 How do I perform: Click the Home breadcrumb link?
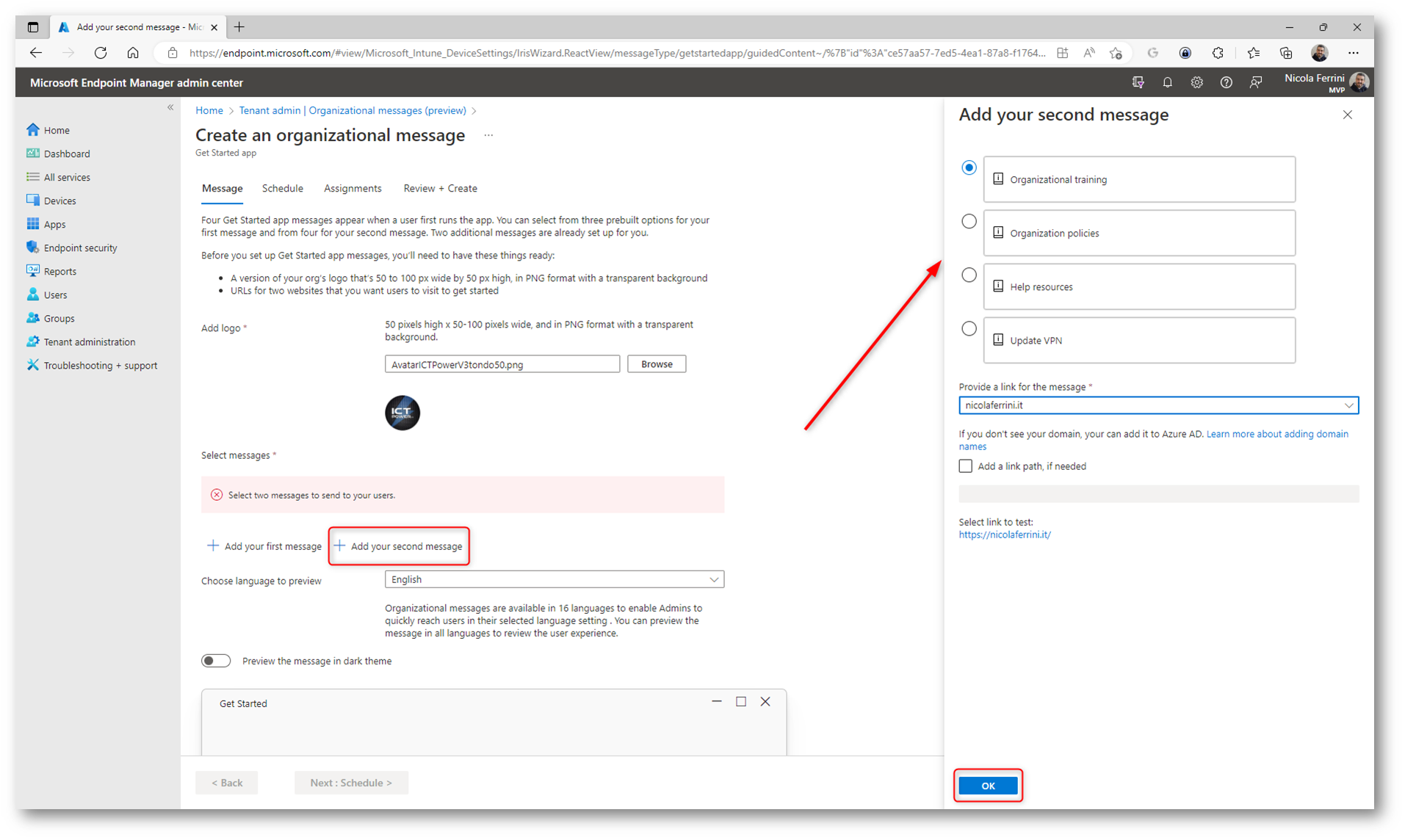pos(209,110)
